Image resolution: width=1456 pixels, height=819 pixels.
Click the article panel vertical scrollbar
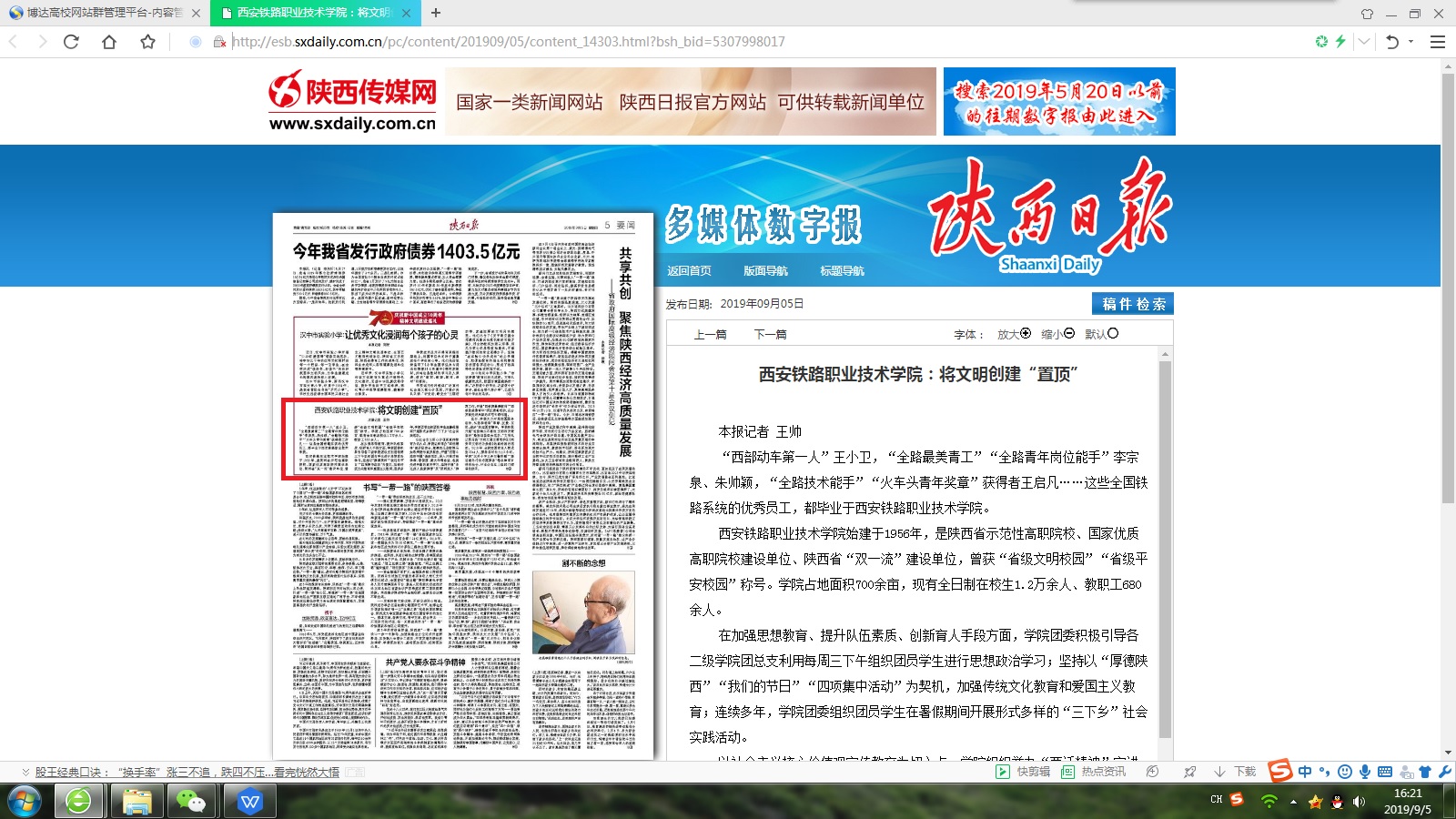[x=1165, y=546]
